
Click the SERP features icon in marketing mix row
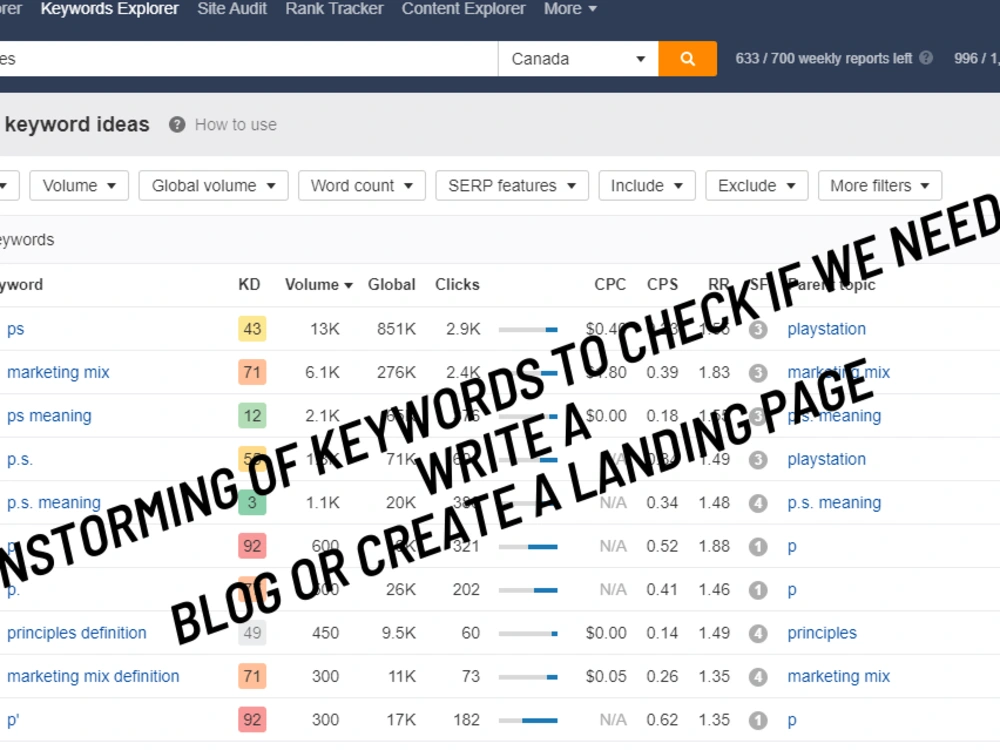pos(758,373)
